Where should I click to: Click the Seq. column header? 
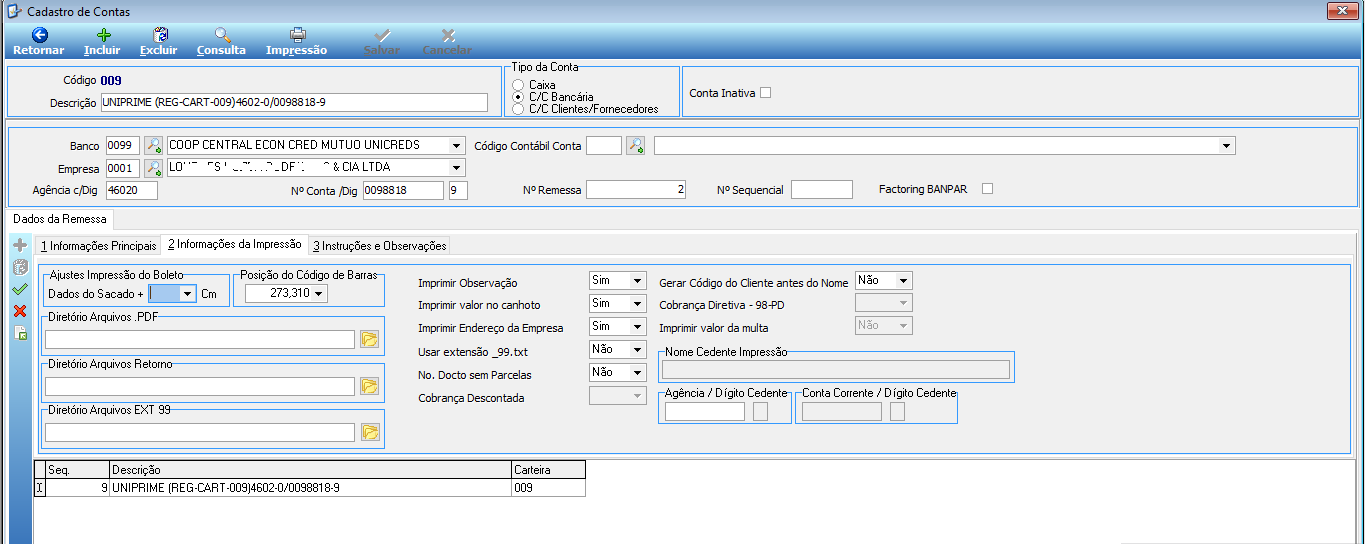click(x=77, y=470)
